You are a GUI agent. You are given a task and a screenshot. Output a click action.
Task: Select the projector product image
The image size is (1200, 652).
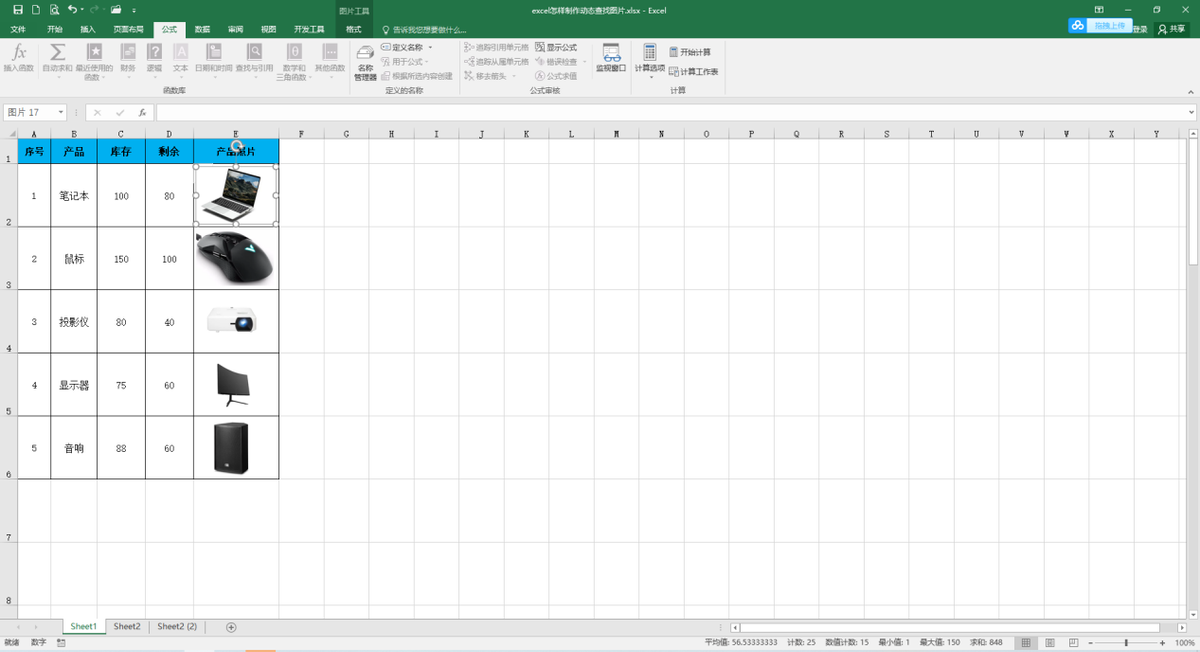(x=232, y=320)
